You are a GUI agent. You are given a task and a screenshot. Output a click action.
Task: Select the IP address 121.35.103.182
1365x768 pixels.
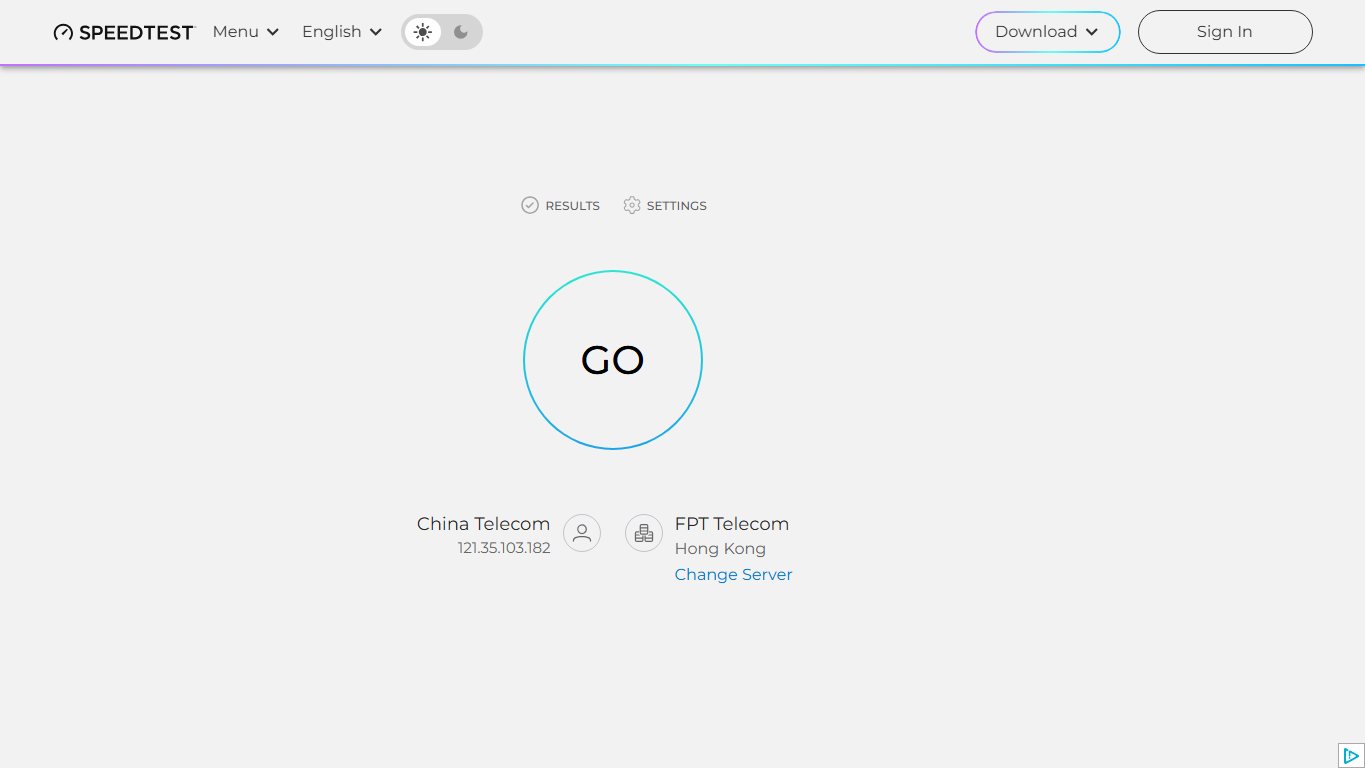pyautogui.click(x=504, y=548)
